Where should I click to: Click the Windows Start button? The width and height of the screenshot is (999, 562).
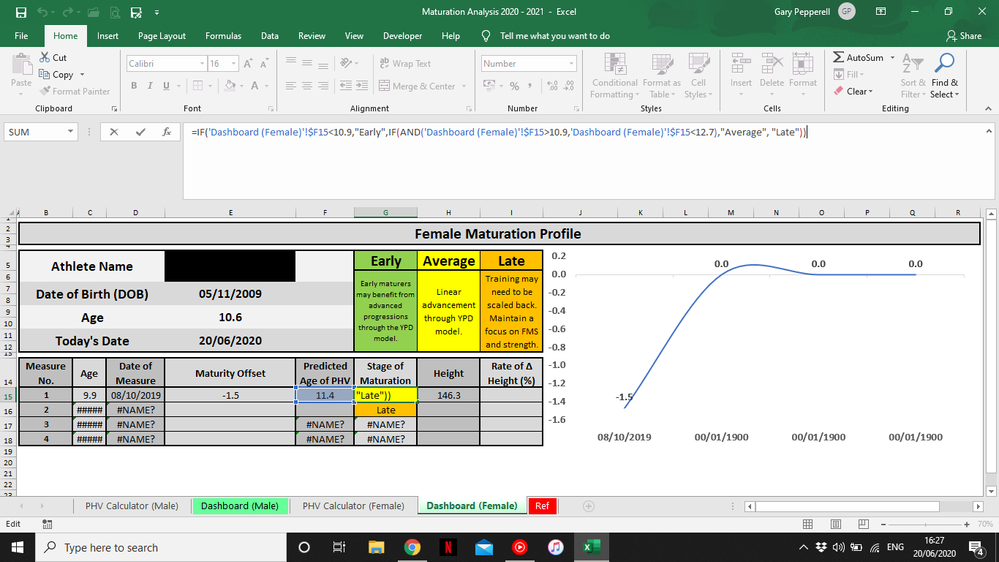click(x=17, y=547)
